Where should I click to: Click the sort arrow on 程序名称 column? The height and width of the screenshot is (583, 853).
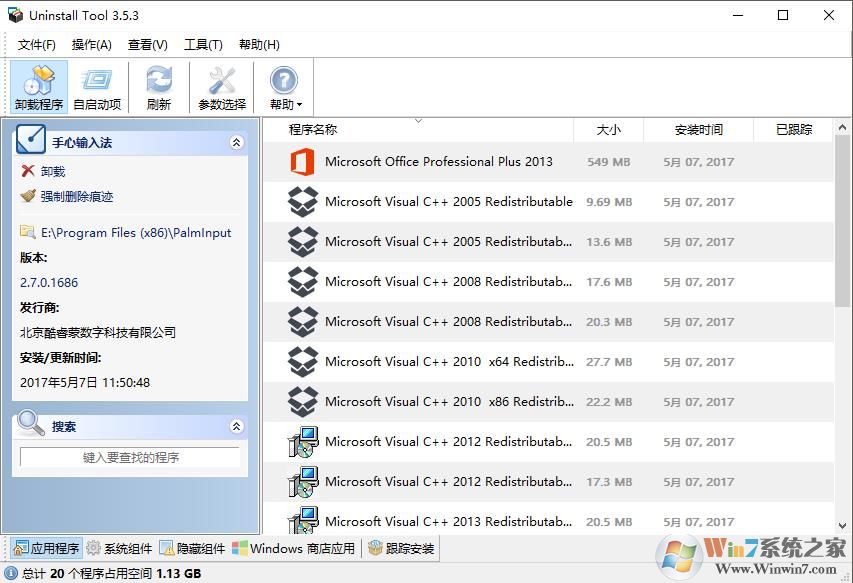tap(419, 120)
